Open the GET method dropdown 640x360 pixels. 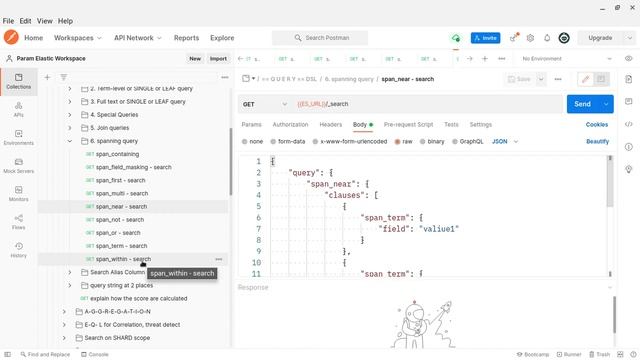click(265, 104)
